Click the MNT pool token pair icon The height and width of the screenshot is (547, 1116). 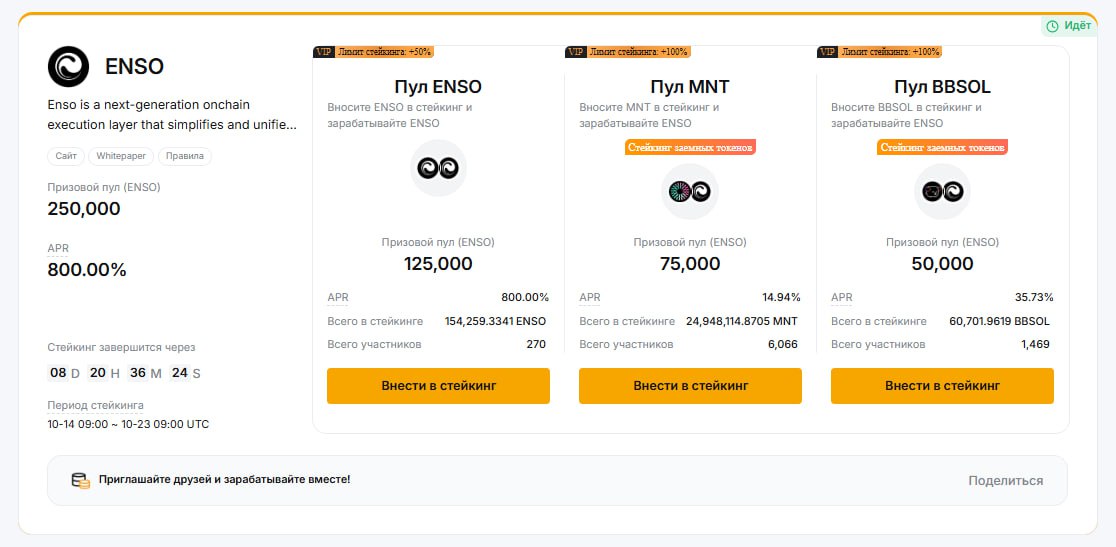(x=690, y=191)
